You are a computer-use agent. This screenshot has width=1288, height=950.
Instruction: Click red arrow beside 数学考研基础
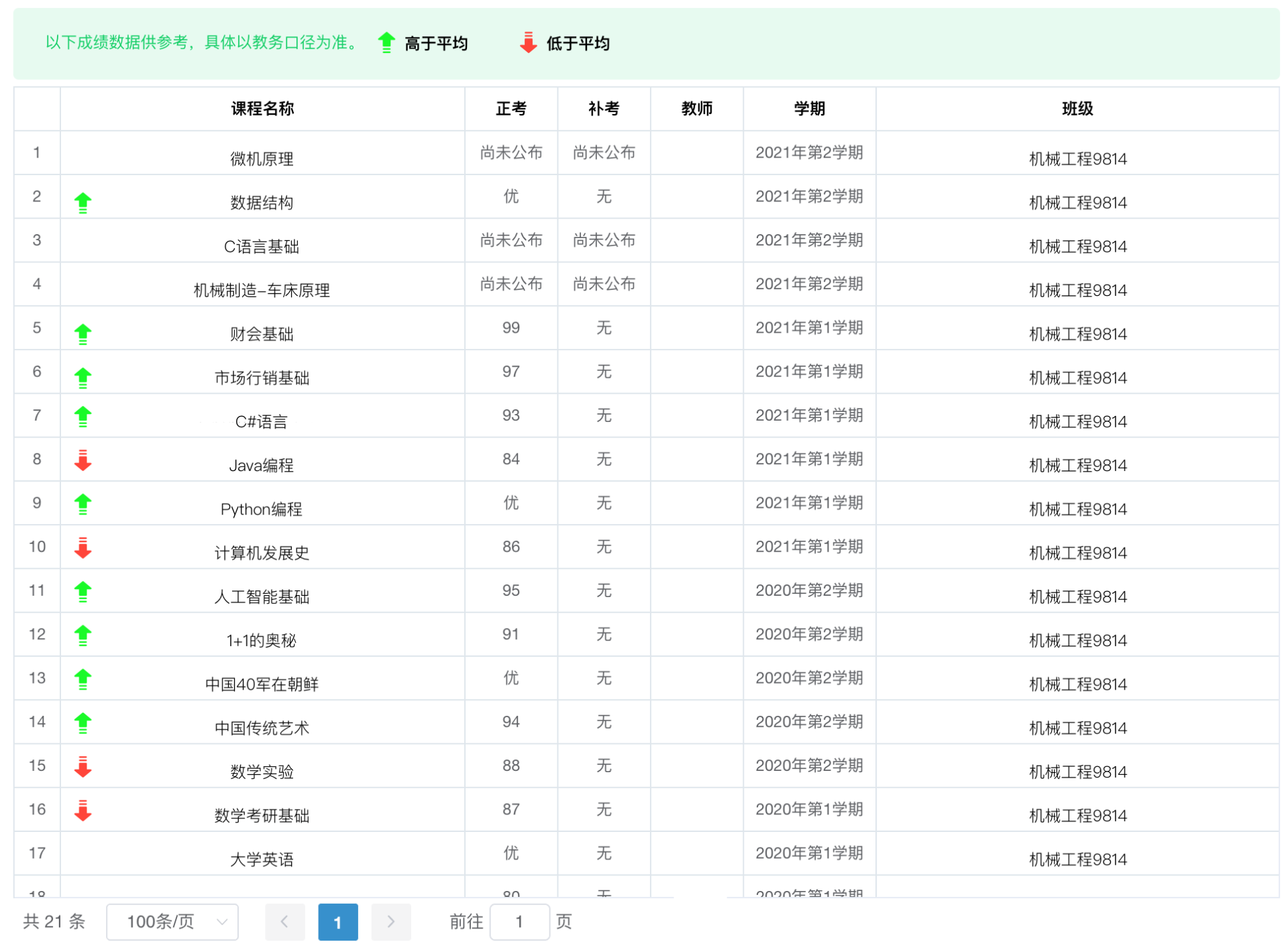coord(83,810)
